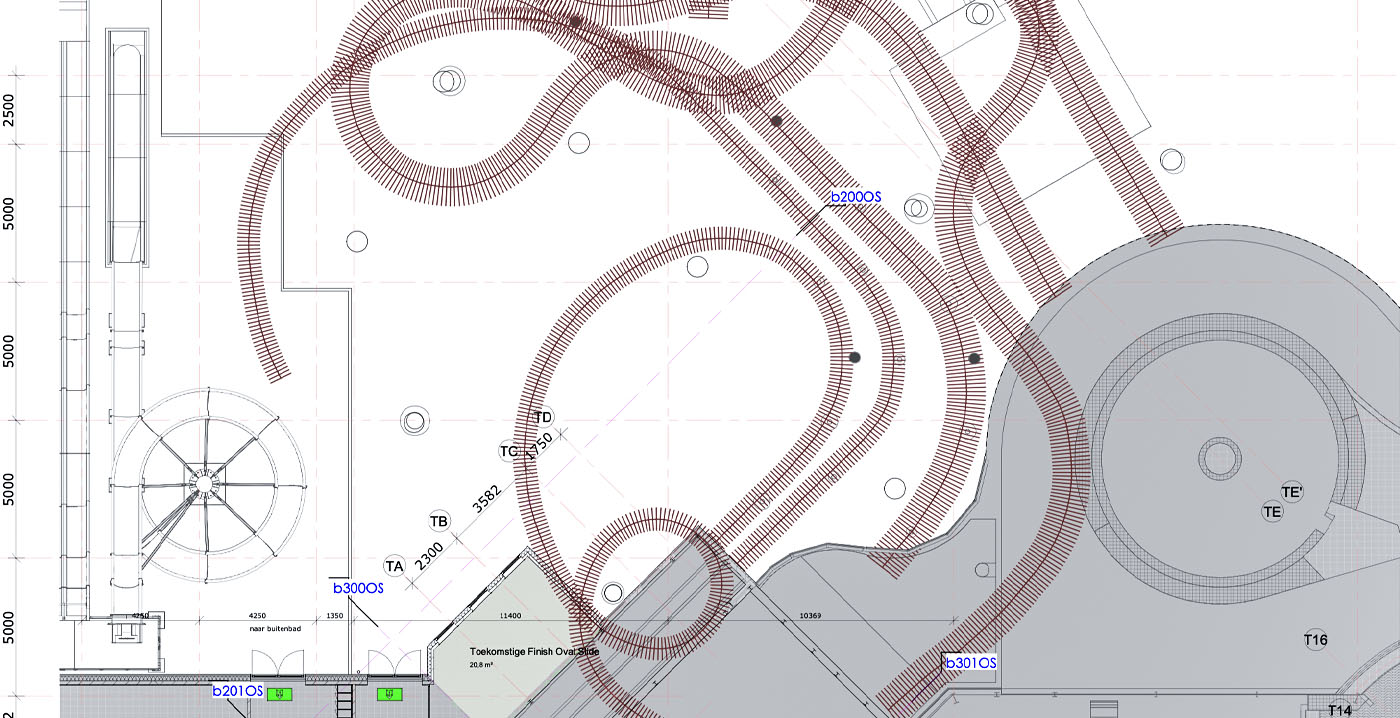
Task: Click the T16 marker circle
Action: [1315, 640]
